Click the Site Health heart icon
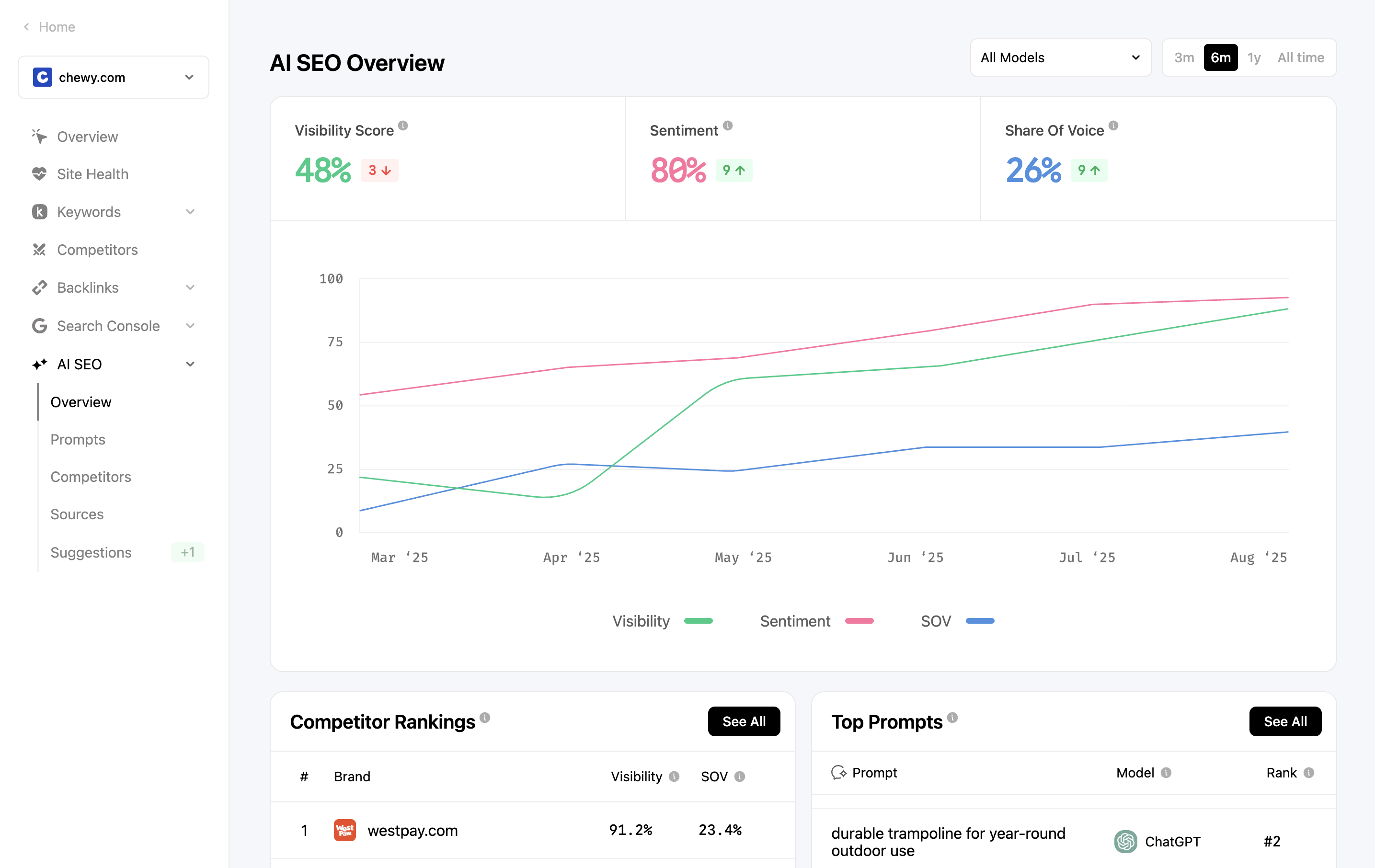 click(39, 174)
